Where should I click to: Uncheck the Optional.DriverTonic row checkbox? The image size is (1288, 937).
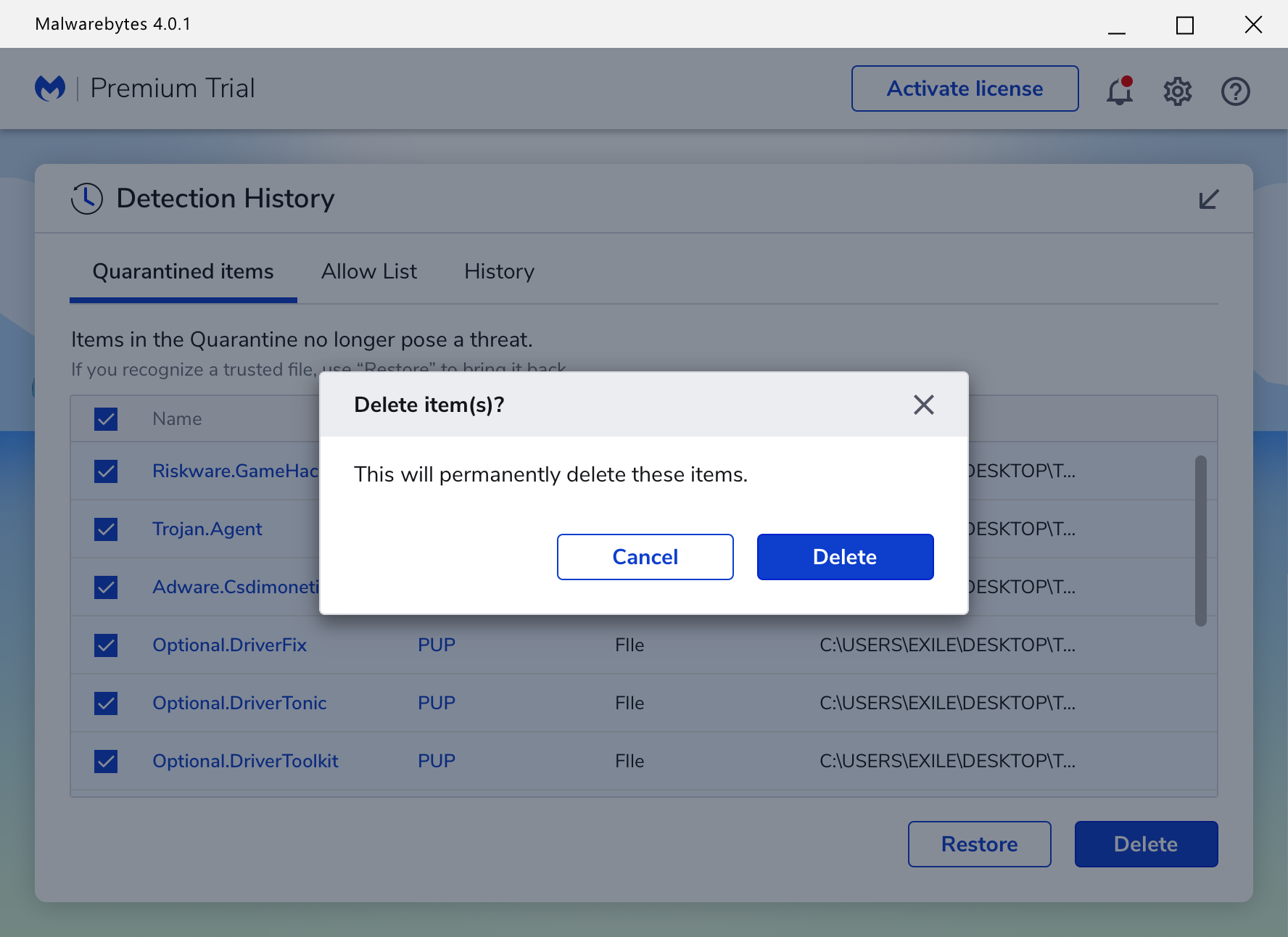point(106,703)
